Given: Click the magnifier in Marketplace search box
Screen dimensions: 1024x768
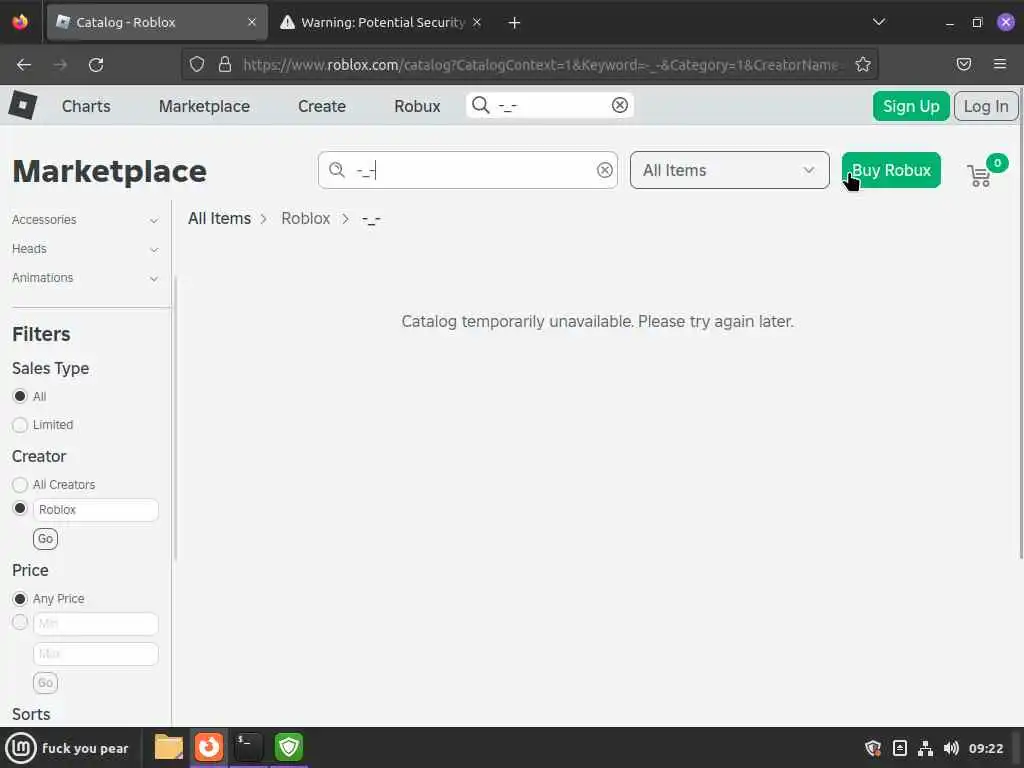Looking at the screenshot, I should coord(336,170).
